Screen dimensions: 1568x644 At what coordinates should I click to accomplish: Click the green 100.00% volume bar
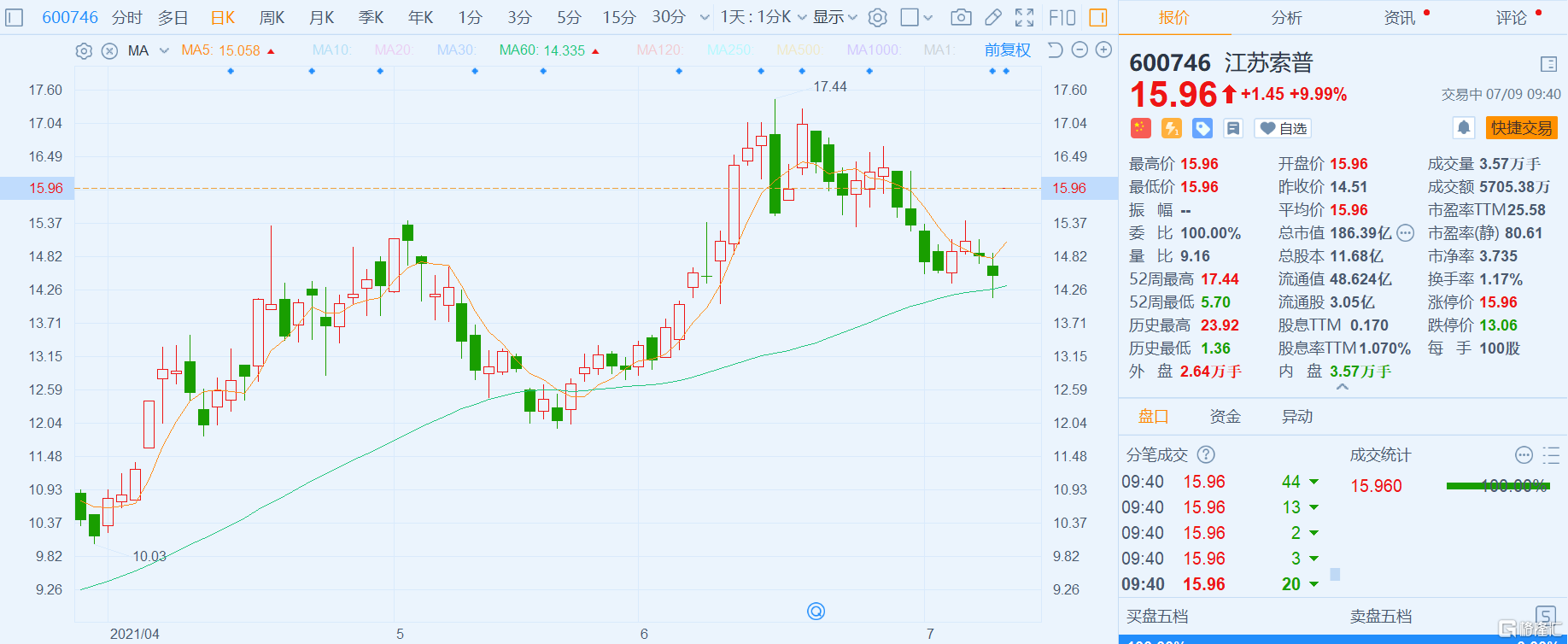coord(1498,486)
